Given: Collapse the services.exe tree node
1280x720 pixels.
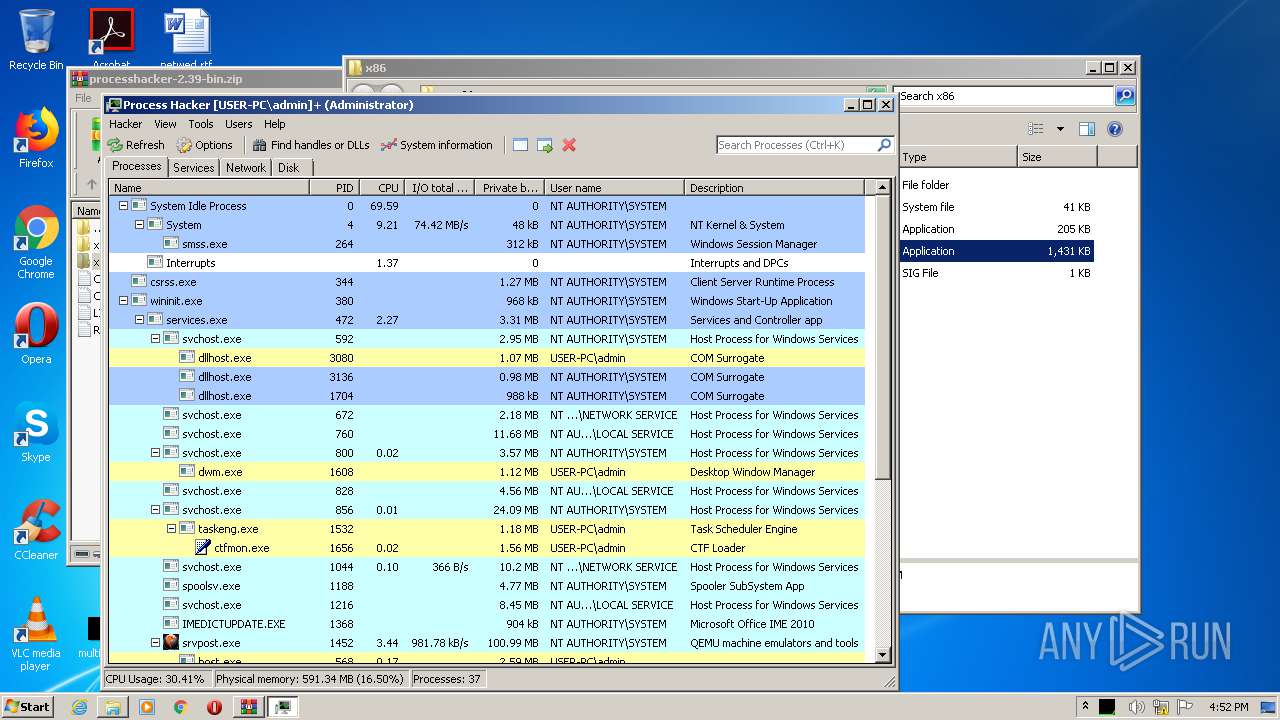Looking at the screenshot, I should pos(140,320).
